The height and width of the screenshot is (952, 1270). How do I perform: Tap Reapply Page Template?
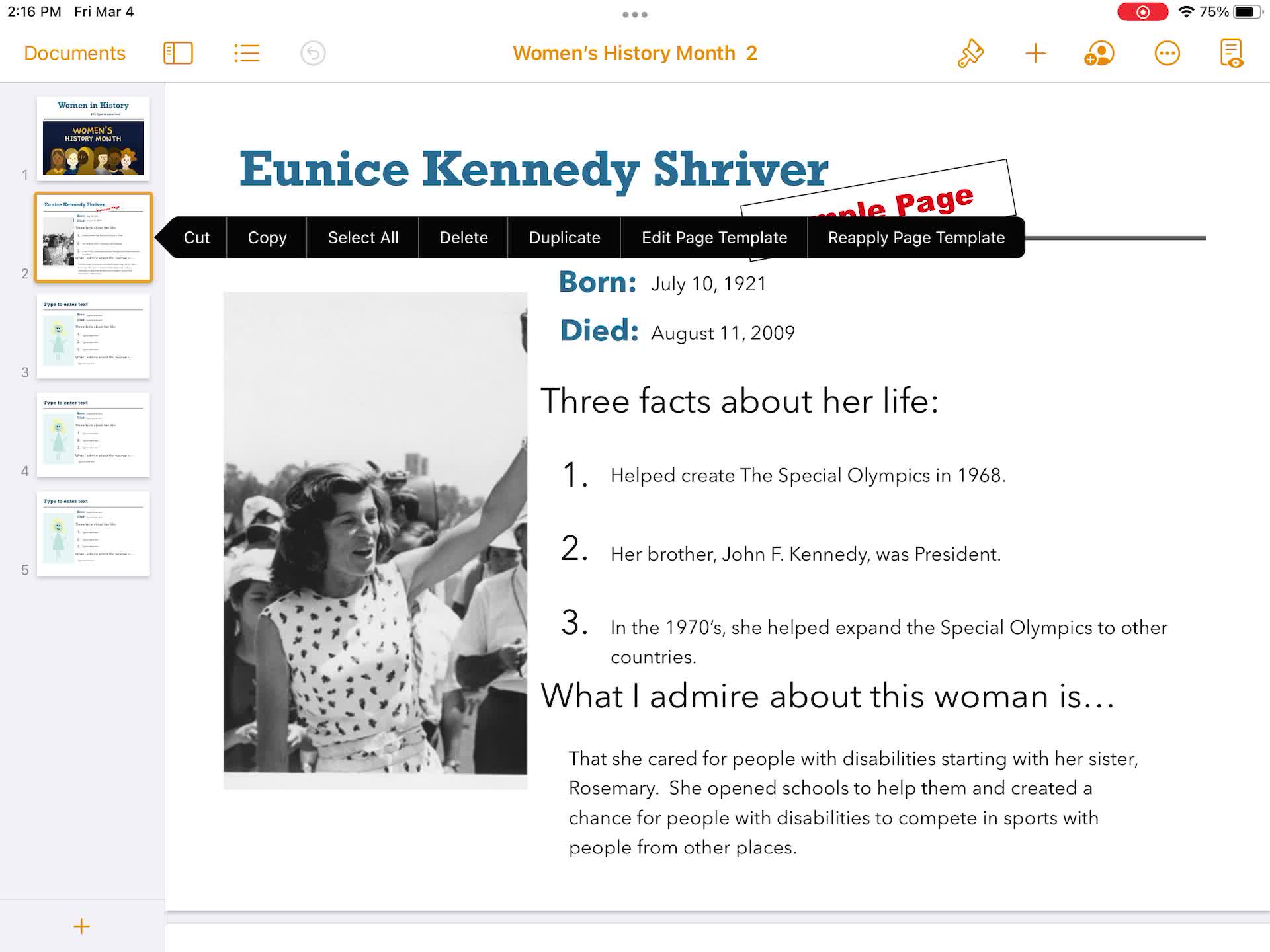pos(916,237)
